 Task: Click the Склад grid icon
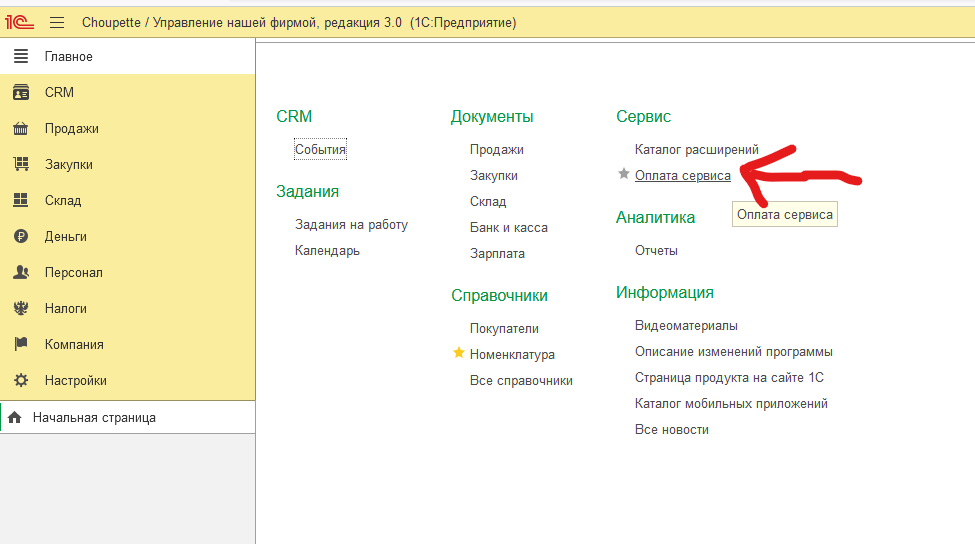coord(20,200)
